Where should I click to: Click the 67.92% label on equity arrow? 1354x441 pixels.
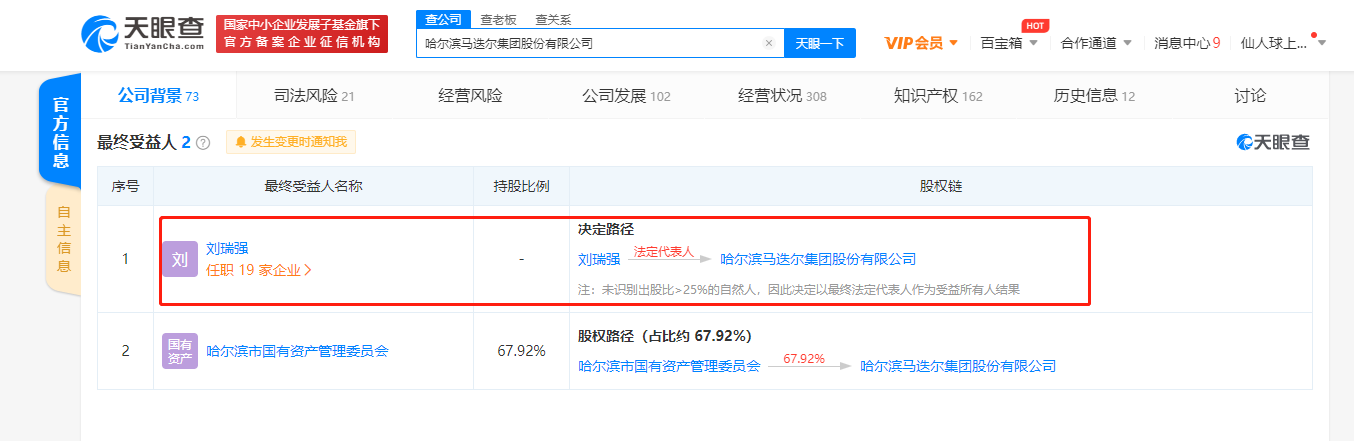pyautogui.click(x=804, y=358)
